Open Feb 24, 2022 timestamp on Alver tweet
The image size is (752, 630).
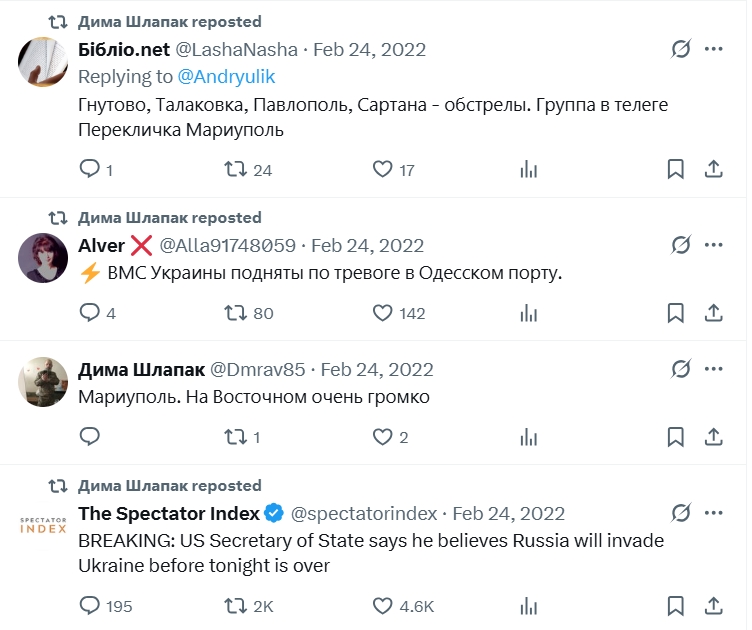pyautogui.click(x=368, y=245)
